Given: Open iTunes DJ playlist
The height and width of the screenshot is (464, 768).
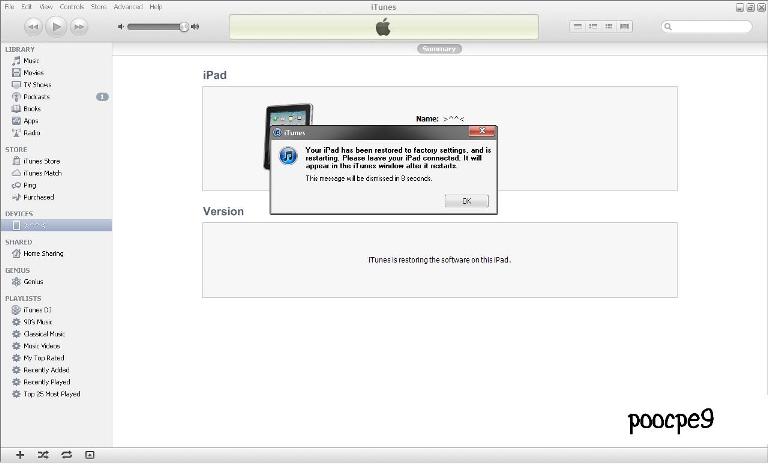Looking at the screenshot, I should click(37, 310).
